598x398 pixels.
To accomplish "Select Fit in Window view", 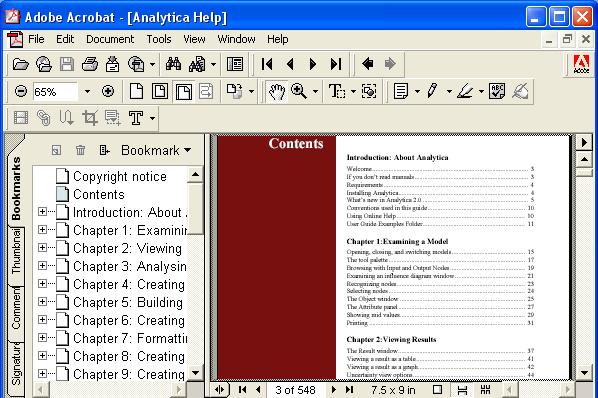I will (160, 91).
